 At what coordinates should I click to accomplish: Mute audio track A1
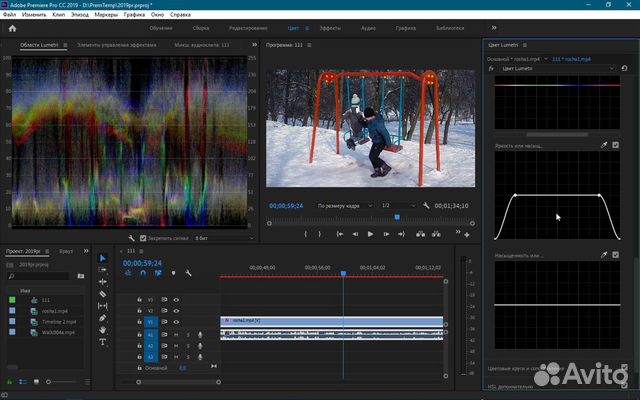click(176, 334)
